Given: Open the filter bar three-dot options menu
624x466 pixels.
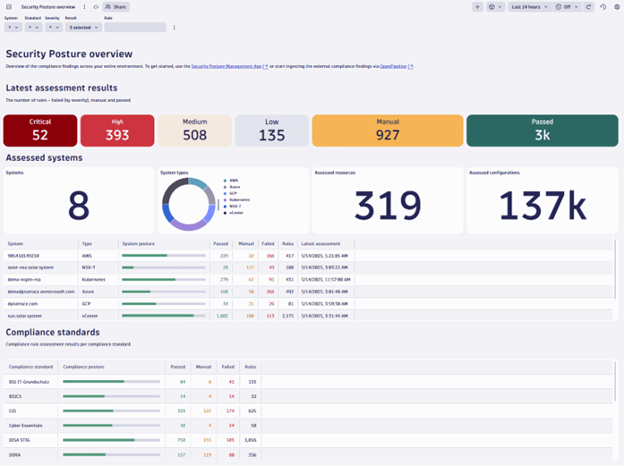Looking at the screenshot, I should pyautogui.click(x=174, y=27).
